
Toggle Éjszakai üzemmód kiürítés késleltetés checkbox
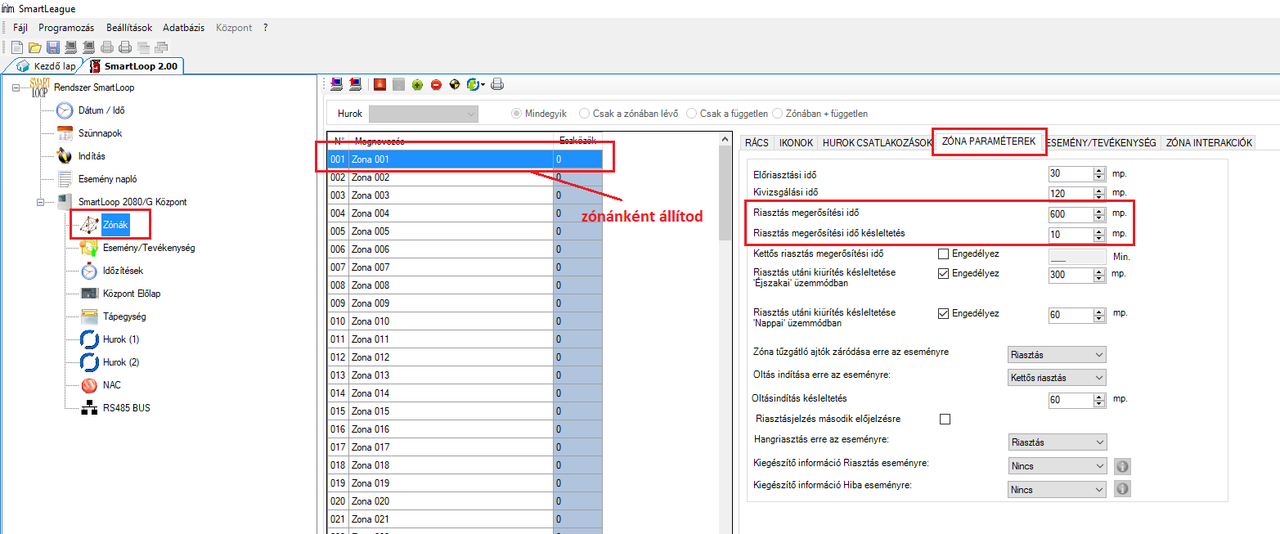pyautogui.click(x=943, y=273)
